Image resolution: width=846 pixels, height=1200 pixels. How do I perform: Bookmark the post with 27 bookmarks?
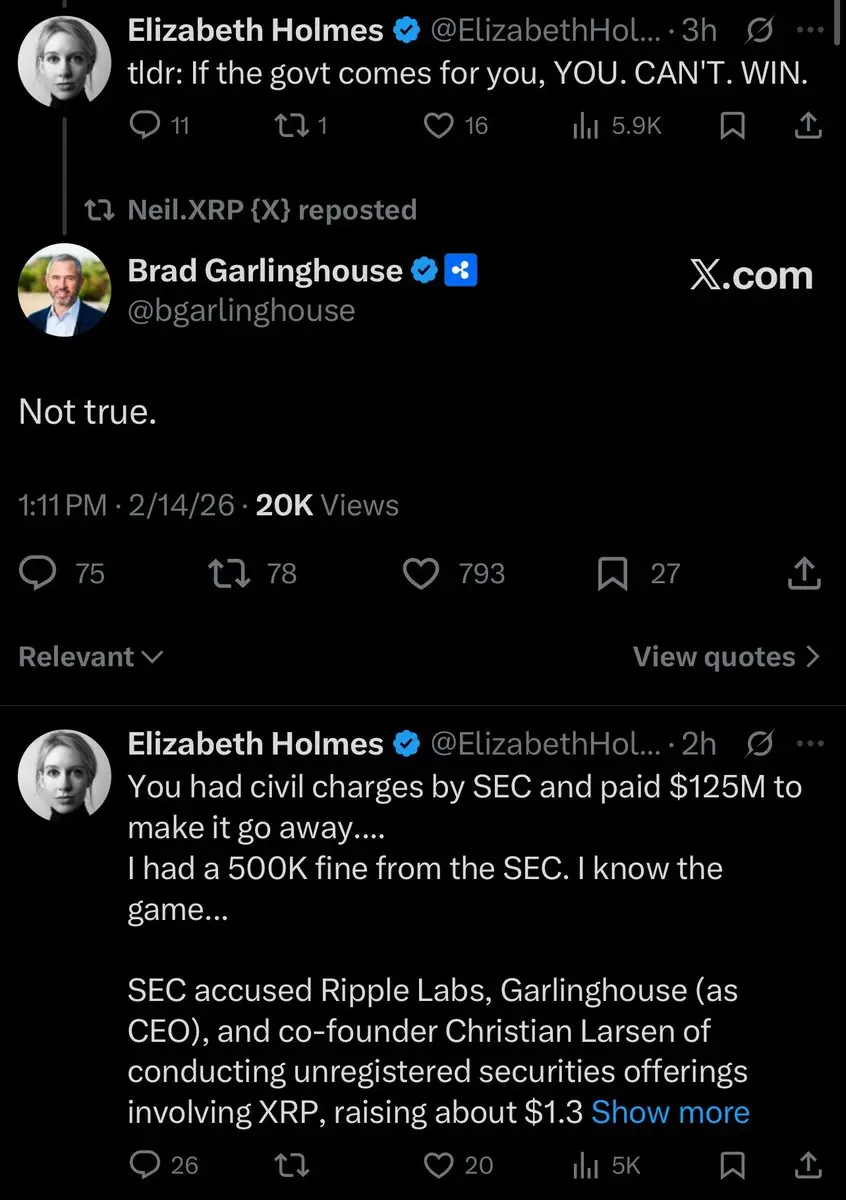[x=638, y=573]
